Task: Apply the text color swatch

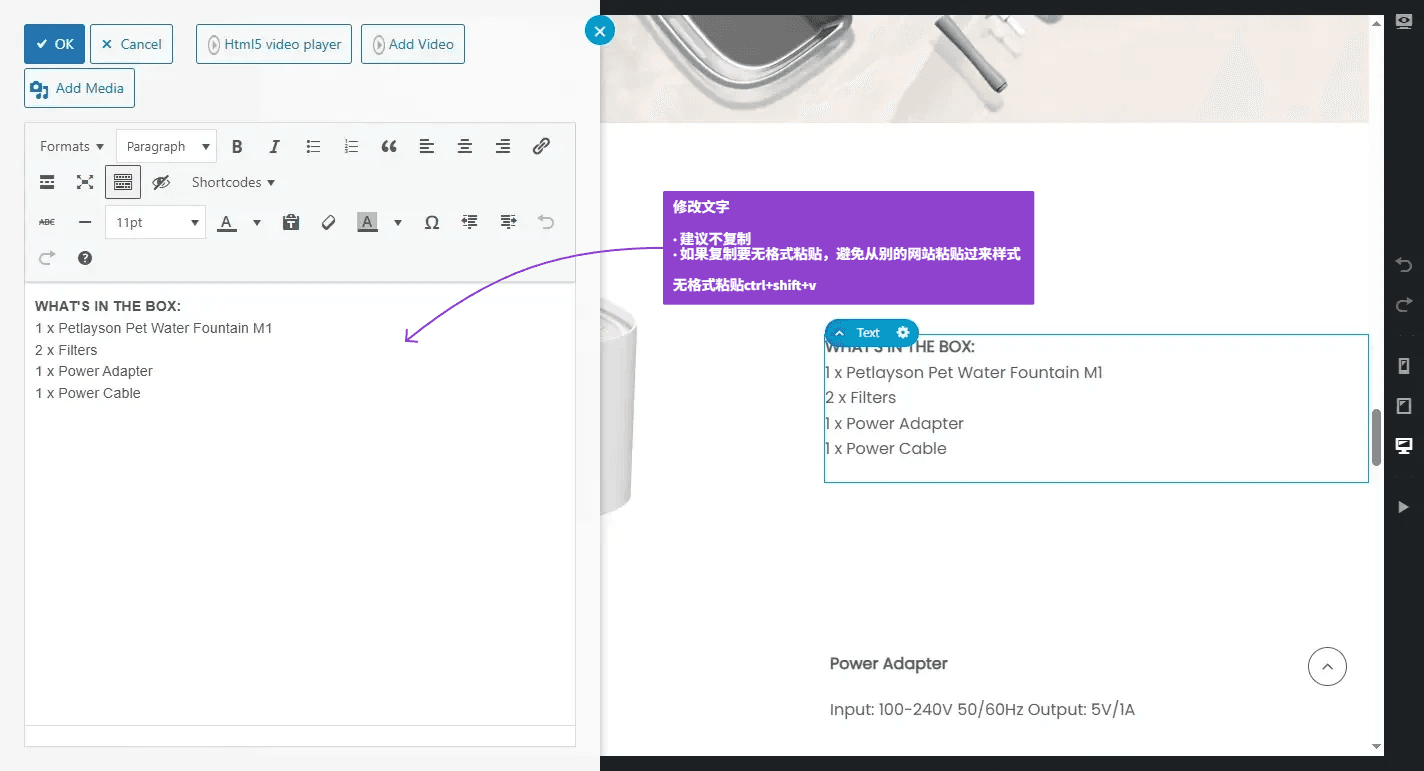Action: click(227, 223)
